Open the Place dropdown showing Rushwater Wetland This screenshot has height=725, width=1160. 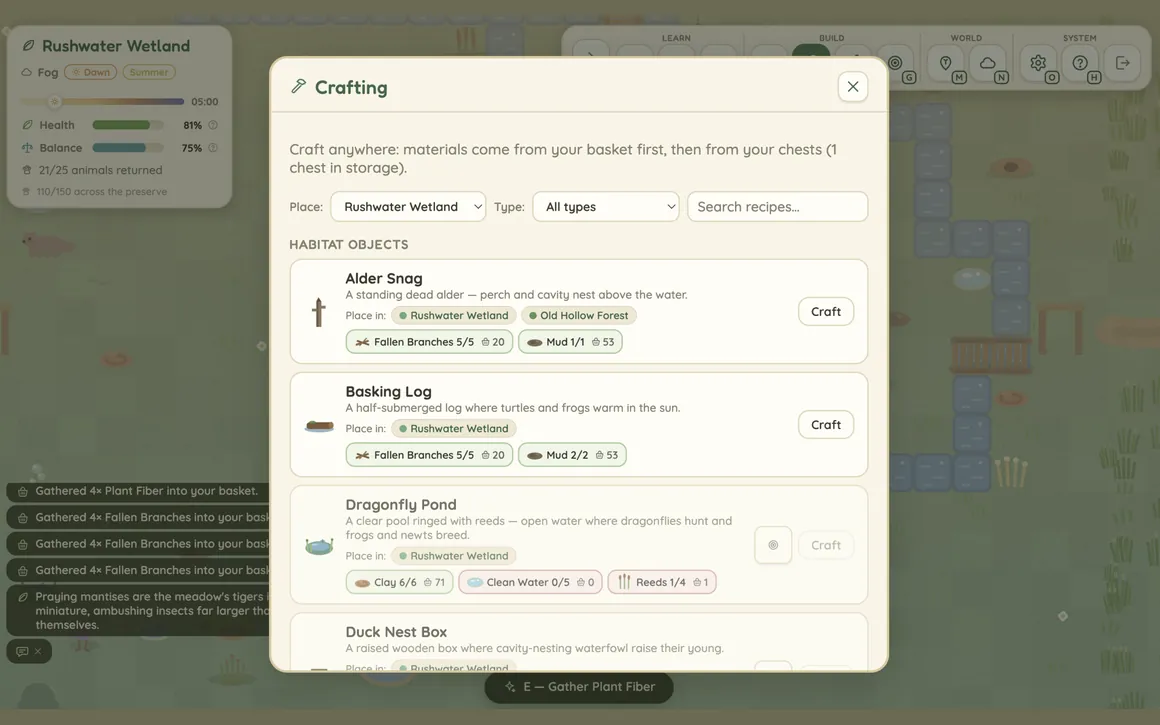(x=408, y=206)
